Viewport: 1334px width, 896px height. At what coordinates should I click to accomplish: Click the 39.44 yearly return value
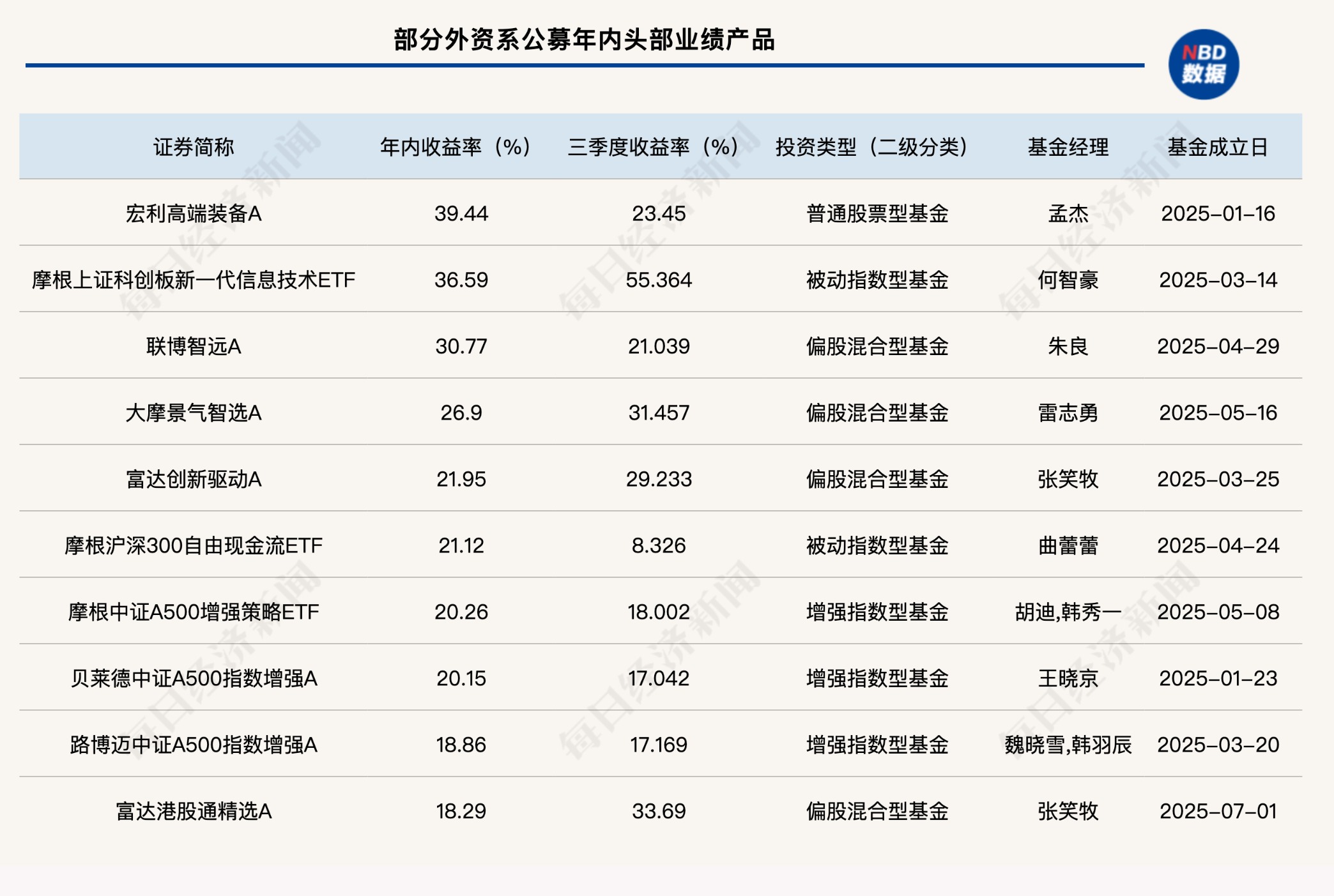tap(461, 213)
